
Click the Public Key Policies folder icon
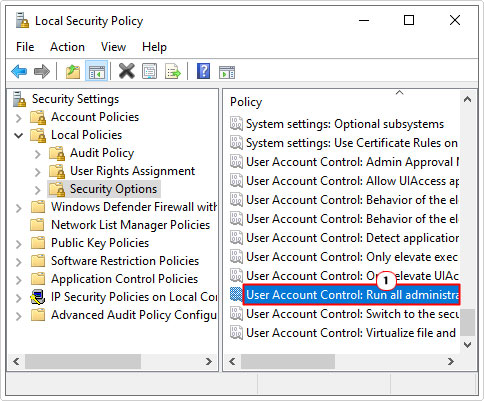tap(37, 243)
